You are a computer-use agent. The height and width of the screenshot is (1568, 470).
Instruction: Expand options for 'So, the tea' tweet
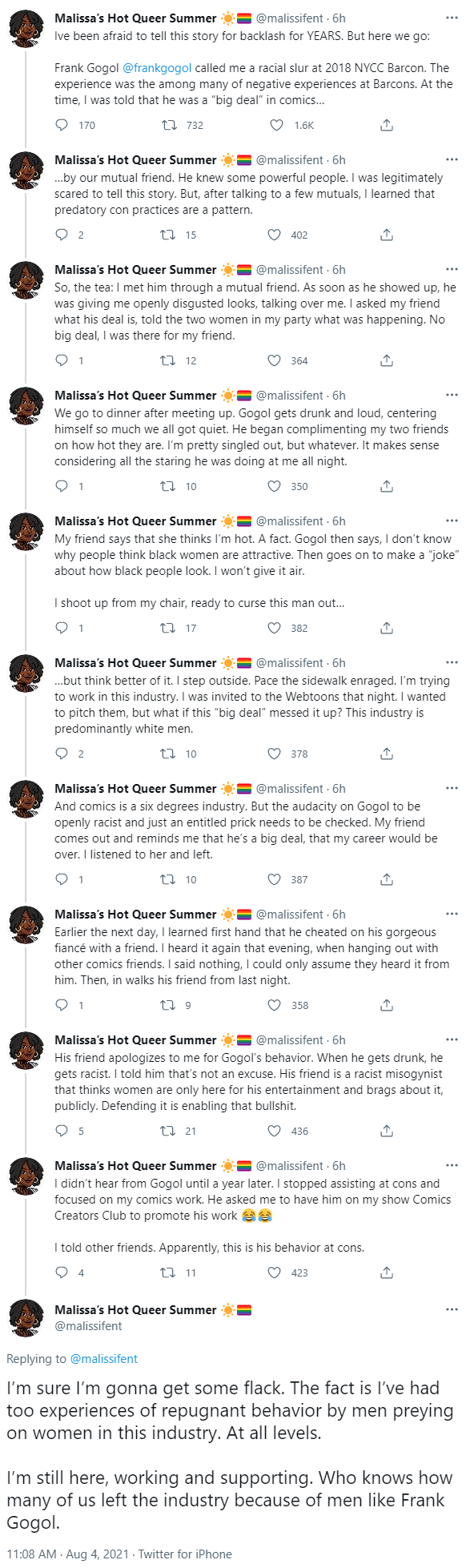(x=452, y=269)
